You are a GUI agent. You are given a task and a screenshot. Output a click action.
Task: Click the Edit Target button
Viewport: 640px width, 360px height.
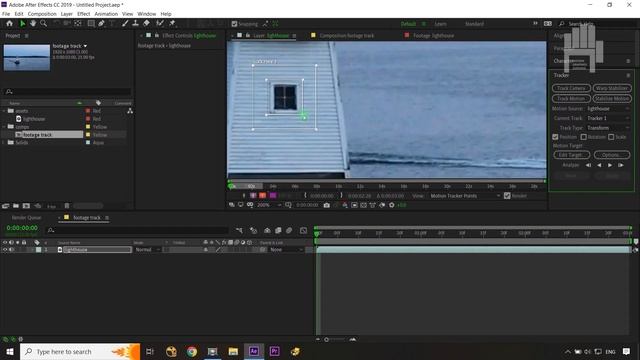(x=571, y=155)
